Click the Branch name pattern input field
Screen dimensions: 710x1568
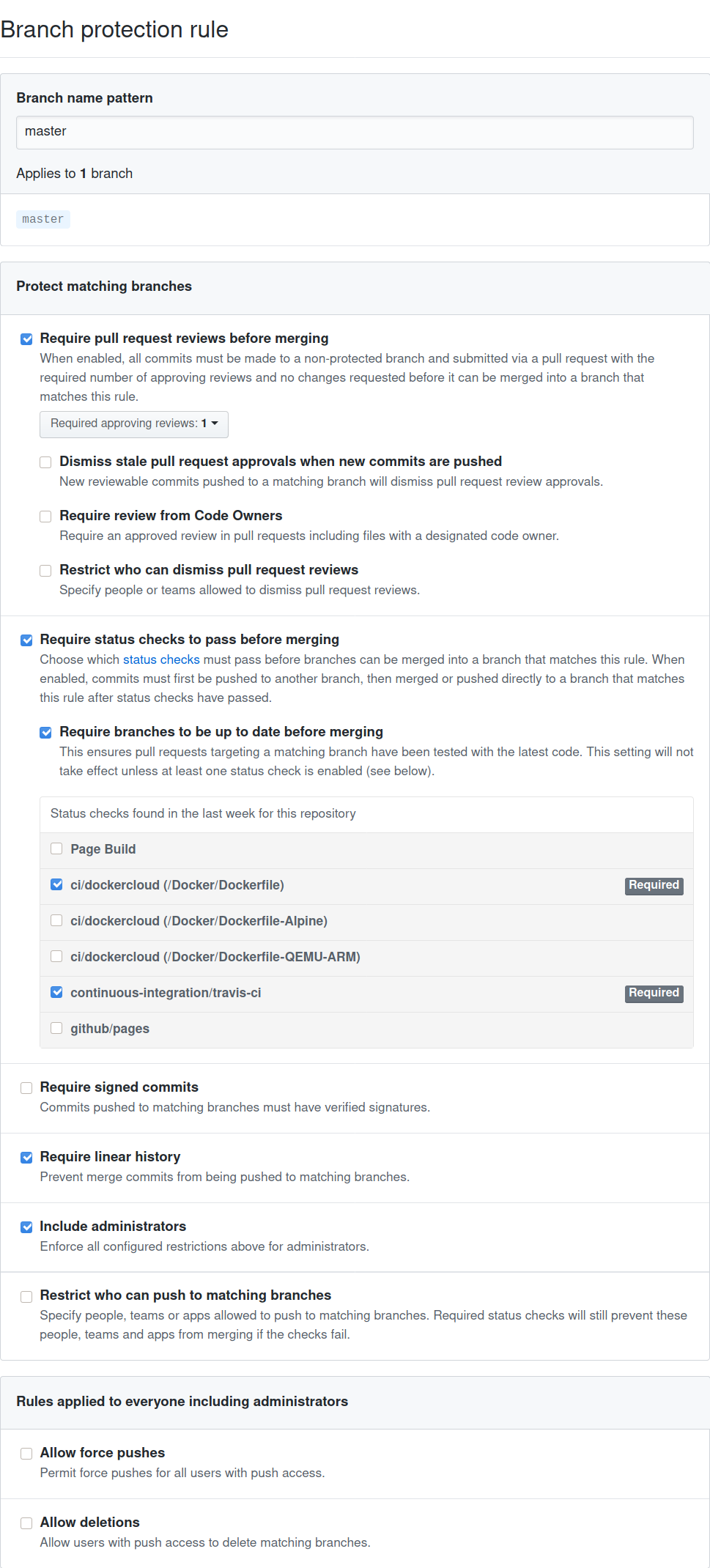pyautogui.click(x=355, y=132)
